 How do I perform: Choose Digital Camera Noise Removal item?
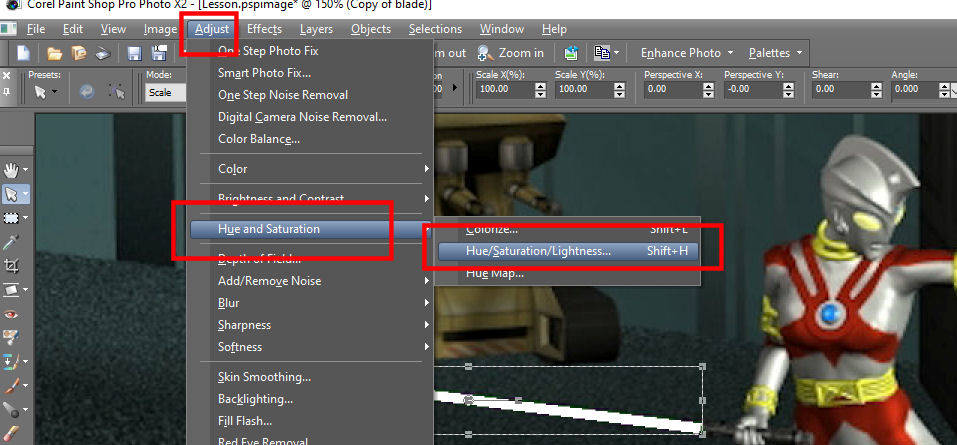click(311, 117)
